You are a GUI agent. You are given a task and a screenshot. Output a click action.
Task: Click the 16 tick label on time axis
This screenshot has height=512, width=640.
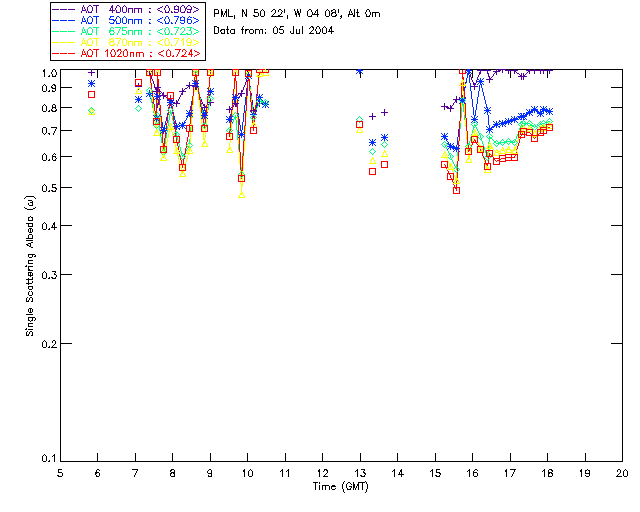[x=472, y=472]
